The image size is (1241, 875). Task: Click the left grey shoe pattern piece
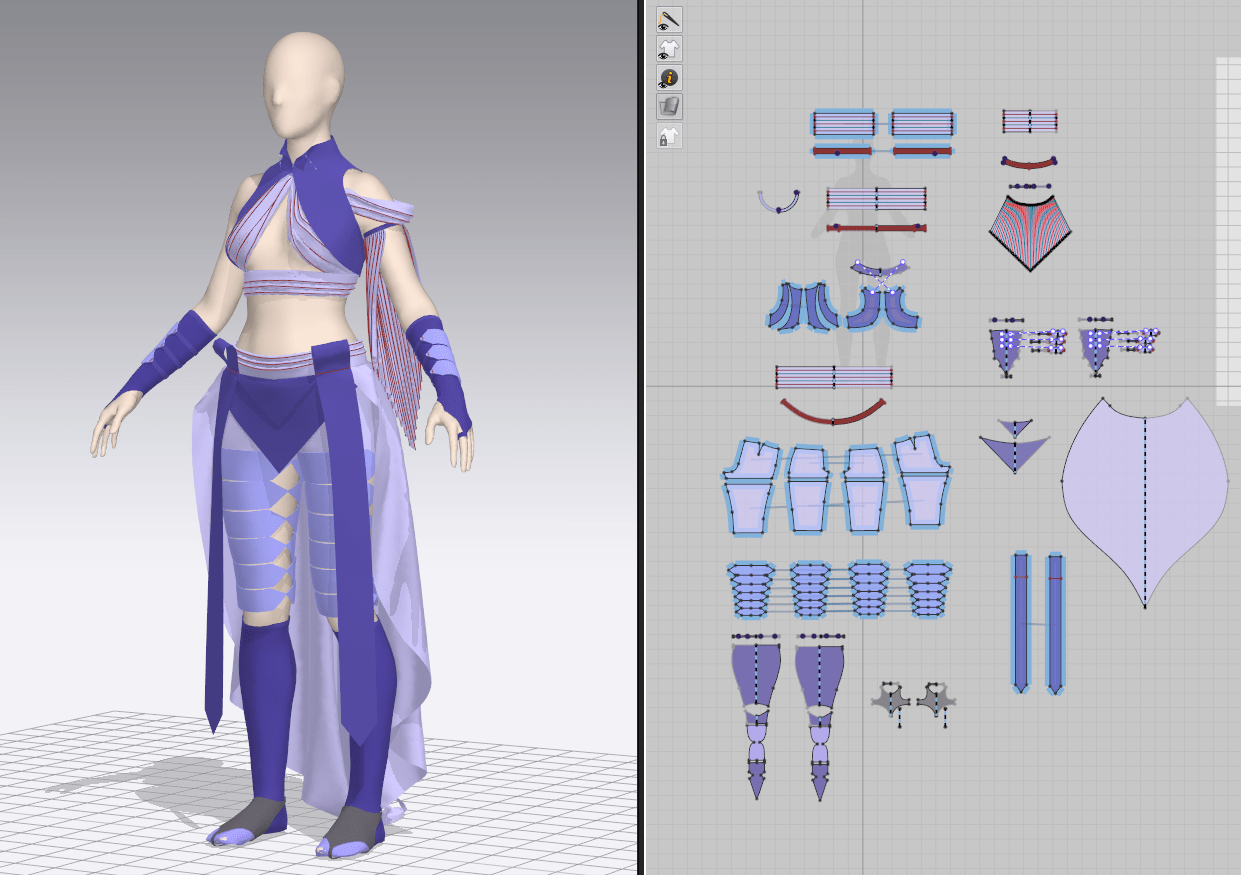click(889, 698)
